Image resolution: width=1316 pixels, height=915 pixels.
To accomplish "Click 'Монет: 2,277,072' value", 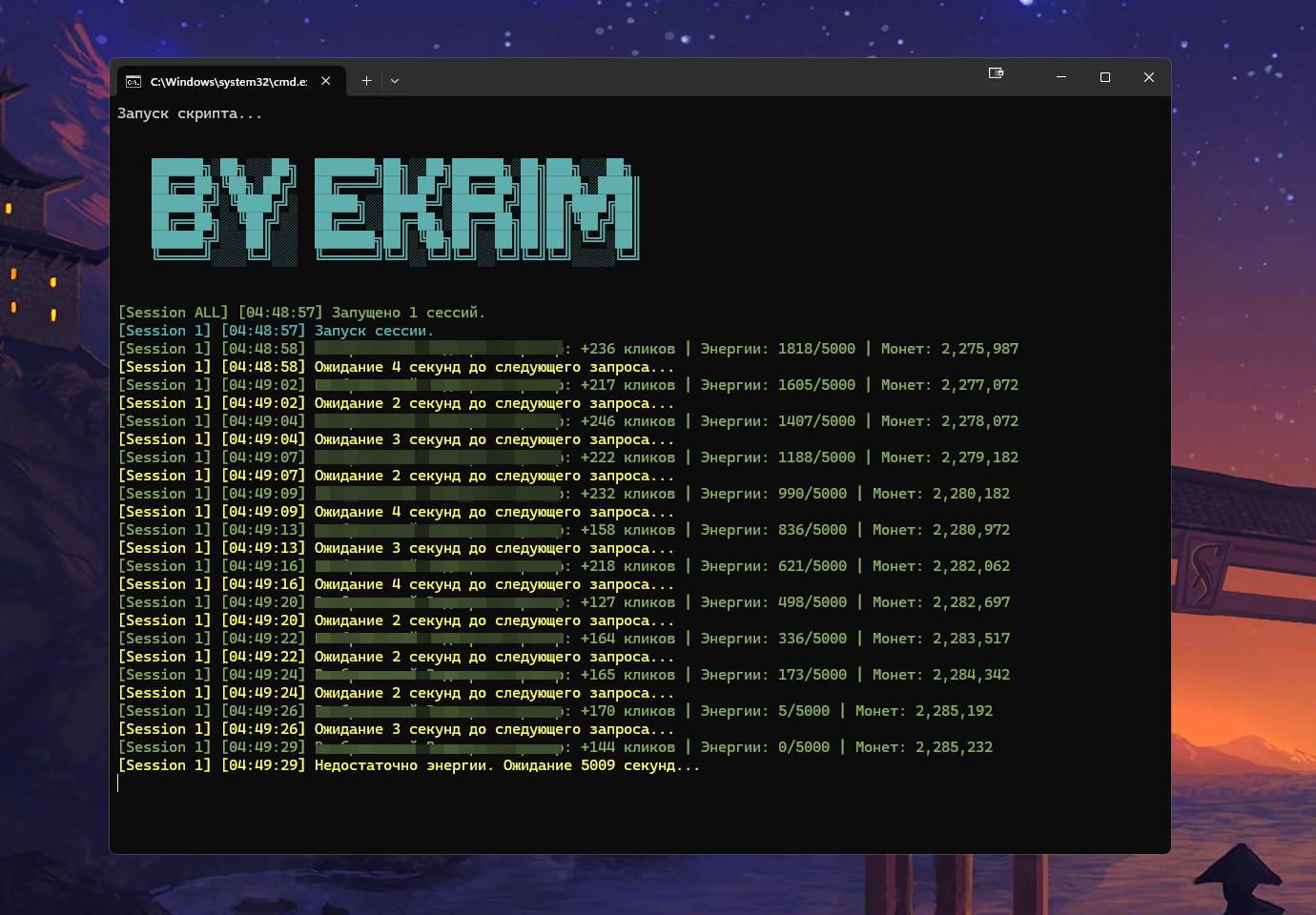I will pos(950,385).
